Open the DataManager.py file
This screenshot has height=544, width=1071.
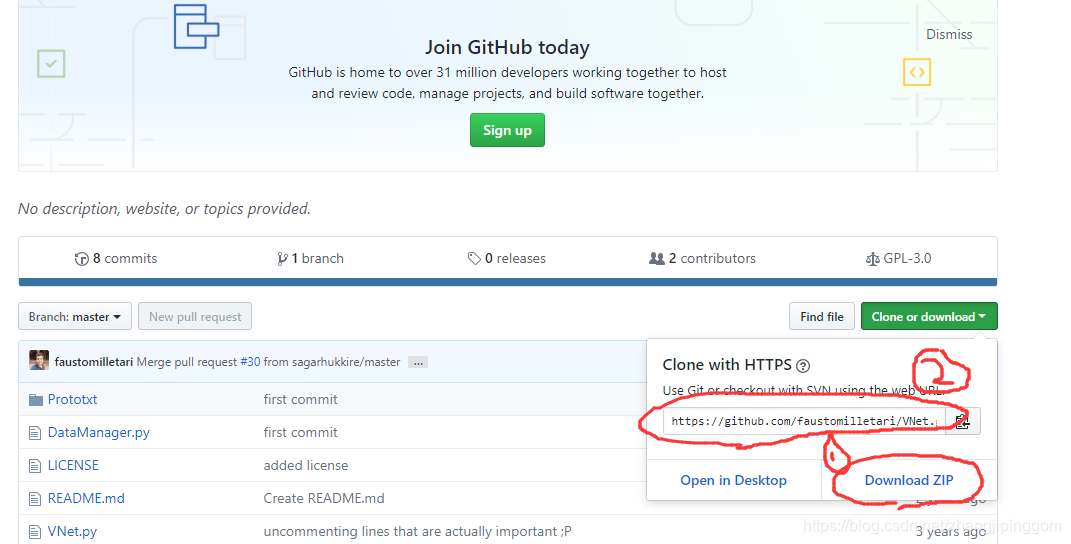pos(98,433)
